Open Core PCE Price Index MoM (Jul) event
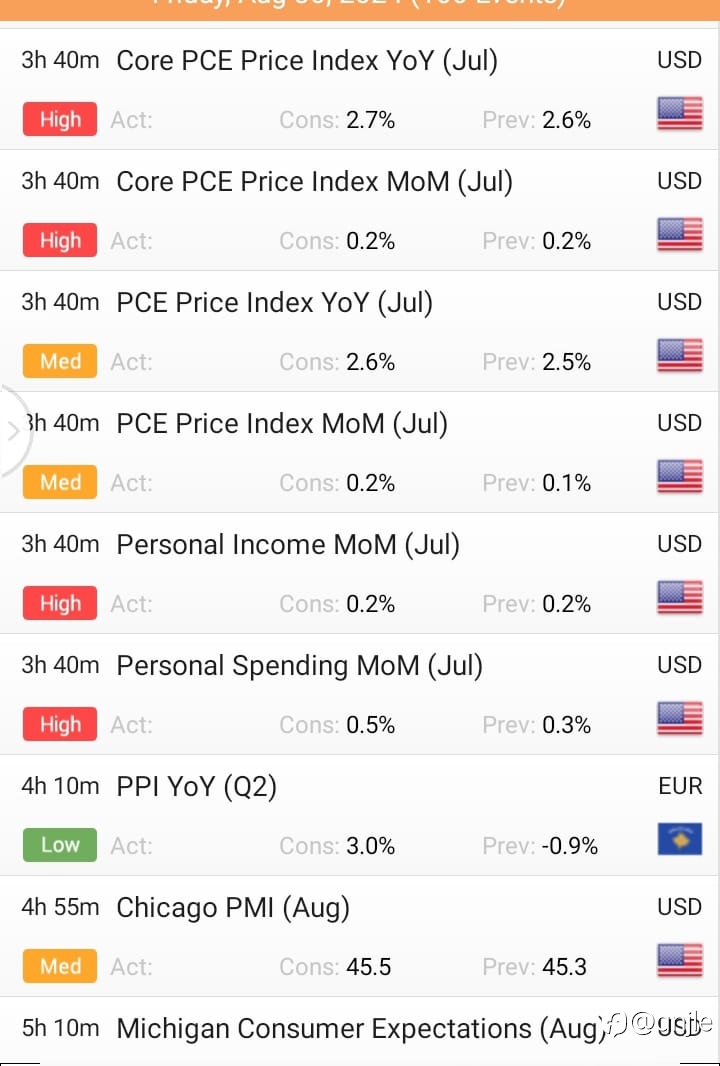Image resolution: width=720 pixels, height=1066 pixels. [314, 182]
